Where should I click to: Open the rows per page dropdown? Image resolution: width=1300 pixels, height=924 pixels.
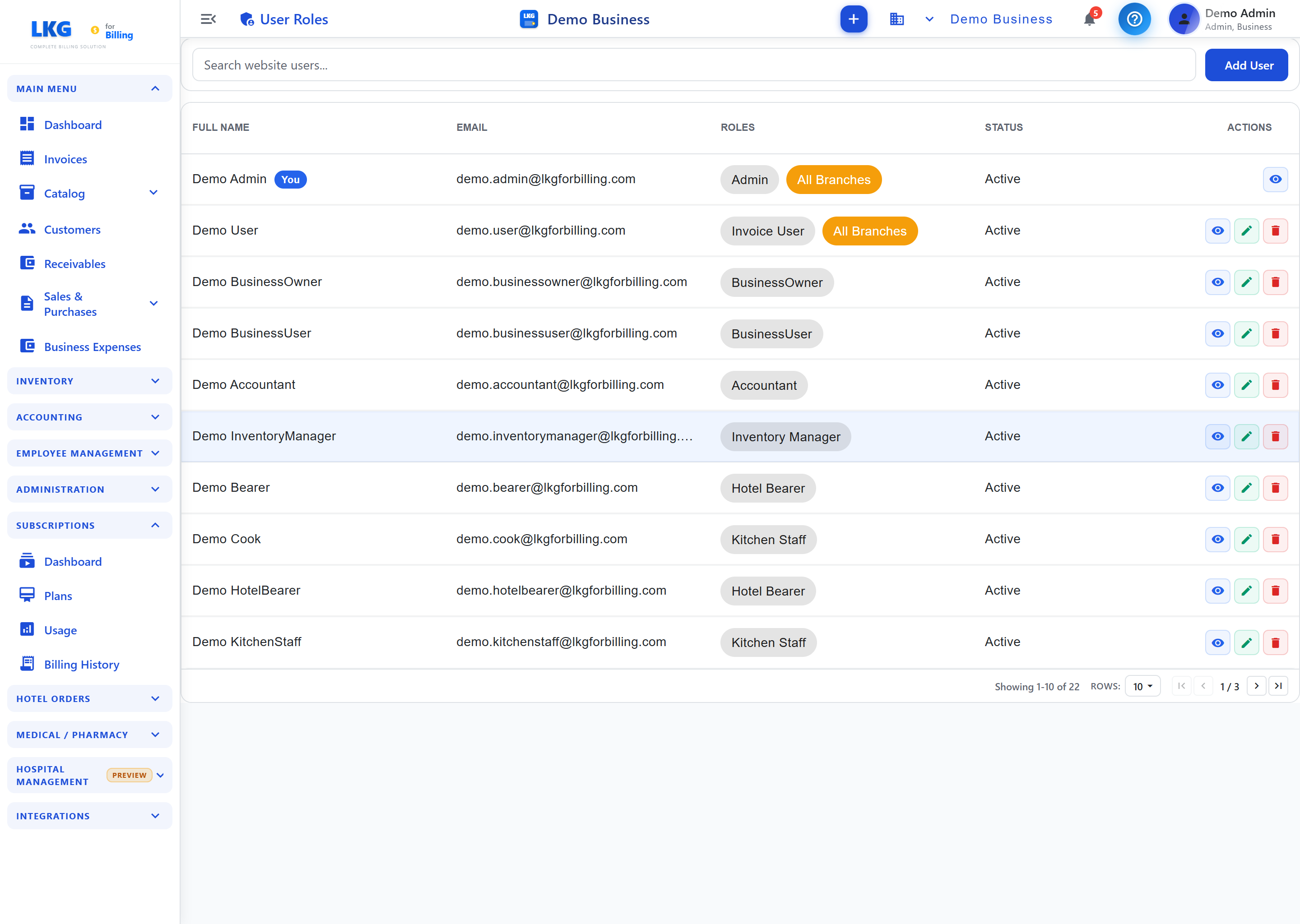point(1142,686)
